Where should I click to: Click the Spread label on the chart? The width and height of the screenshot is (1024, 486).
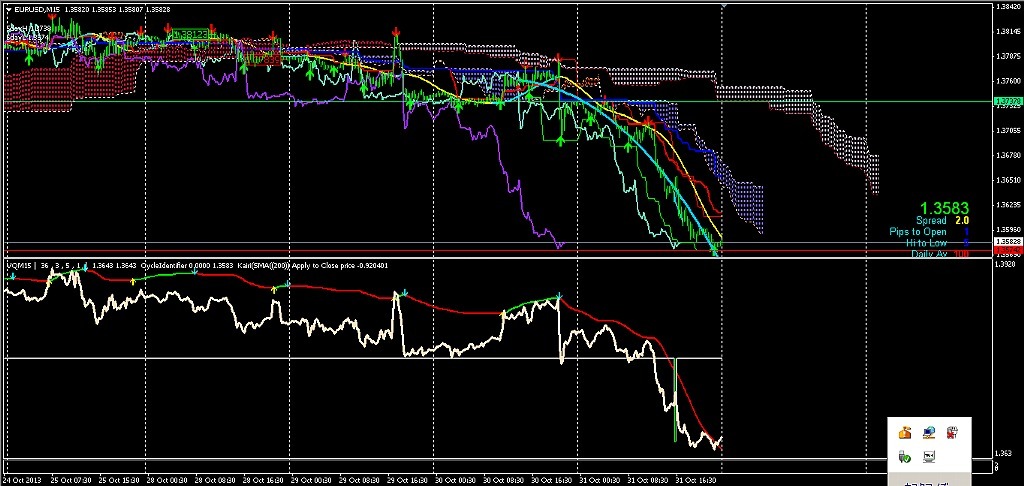point(931,221)
